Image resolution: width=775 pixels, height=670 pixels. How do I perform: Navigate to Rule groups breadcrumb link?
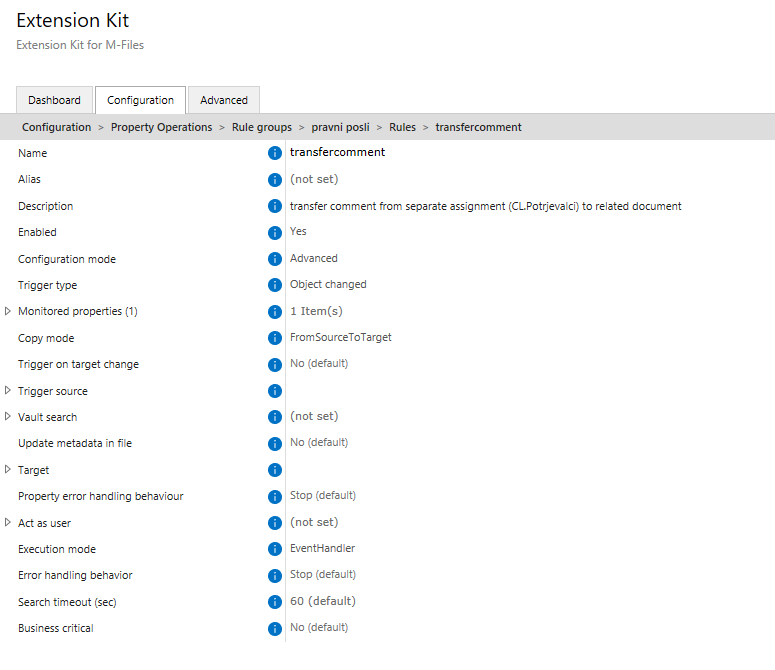coord(261,127)
